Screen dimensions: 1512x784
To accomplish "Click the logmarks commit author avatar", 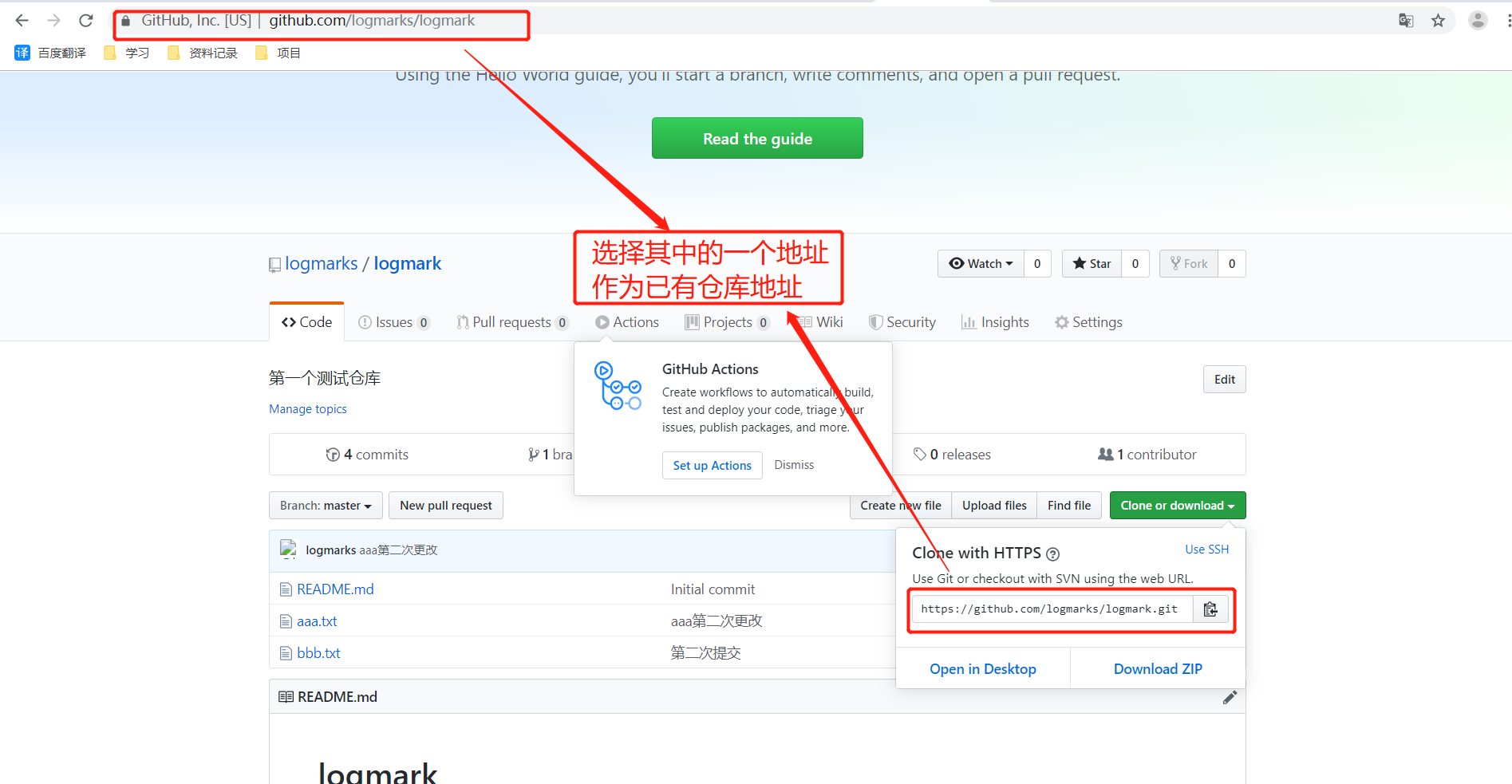I will pos(289,550).
